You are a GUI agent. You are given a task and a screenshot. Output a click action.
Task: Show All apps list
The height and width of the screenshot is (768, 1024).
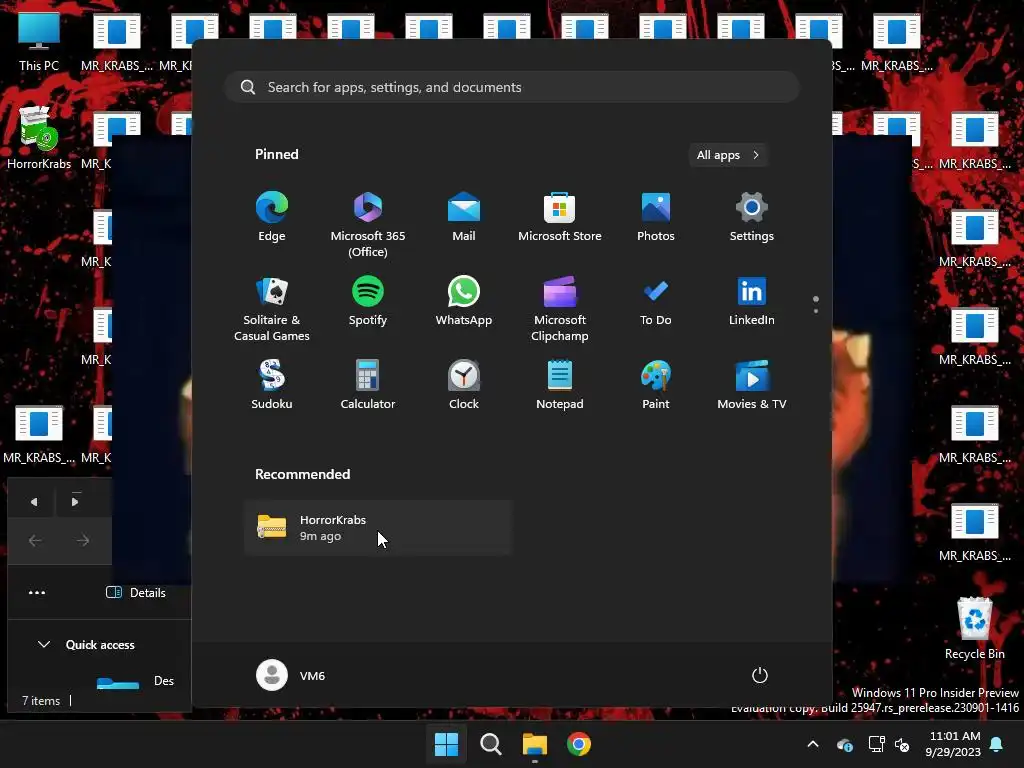(x=728, y=155)
